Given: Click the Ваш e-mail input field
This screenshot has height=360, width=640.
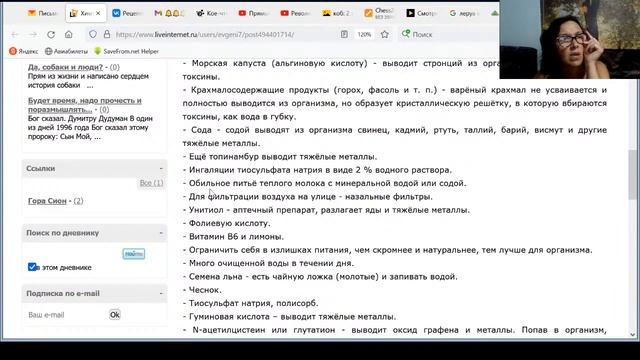Looking at the screenshot, I should [x=65, y=315].
